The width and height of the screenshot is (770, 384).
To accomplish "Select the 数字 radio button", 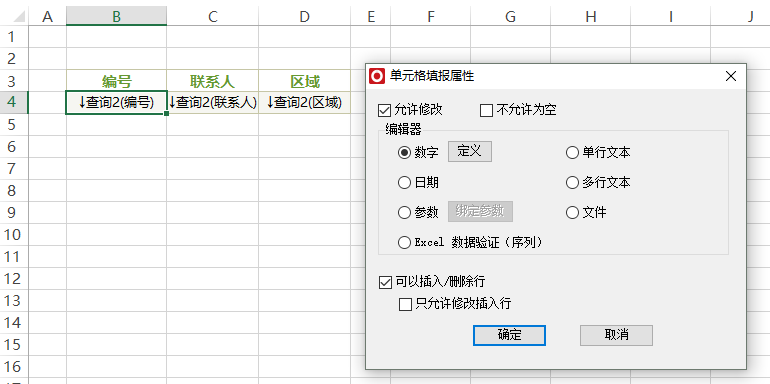I will [404, 153].
